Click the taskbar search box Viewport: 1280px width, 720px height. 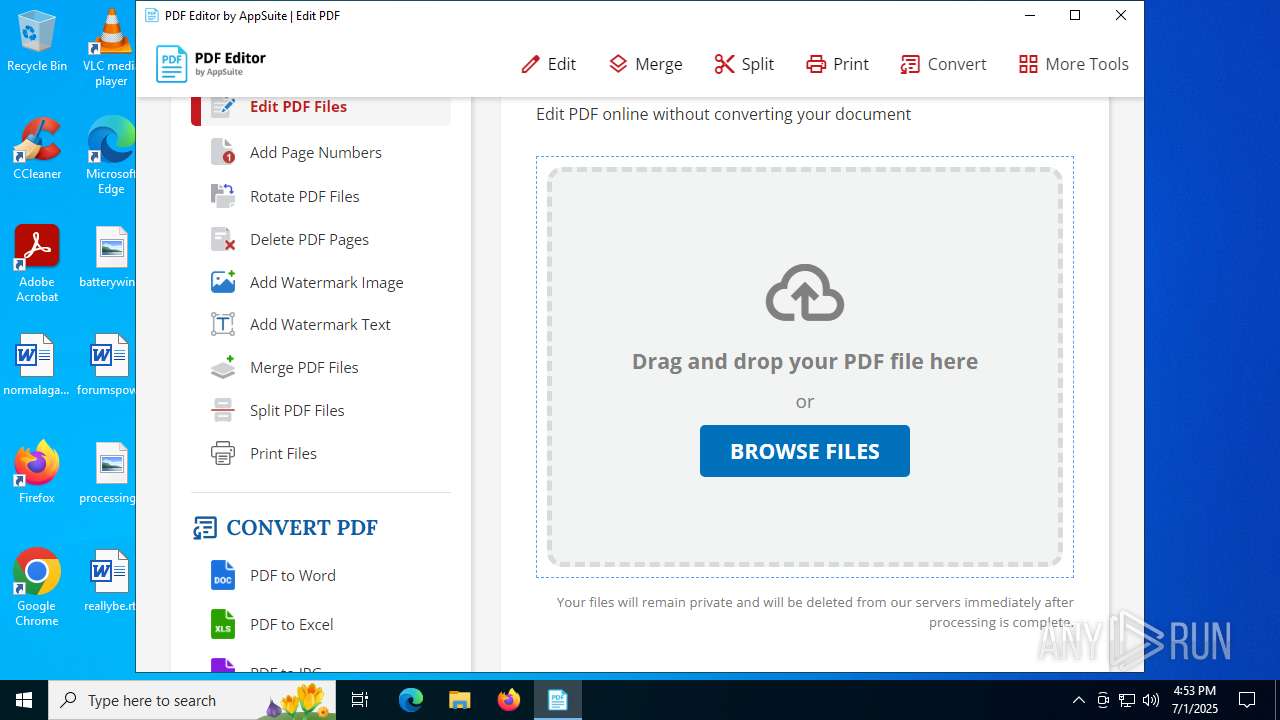193,700
